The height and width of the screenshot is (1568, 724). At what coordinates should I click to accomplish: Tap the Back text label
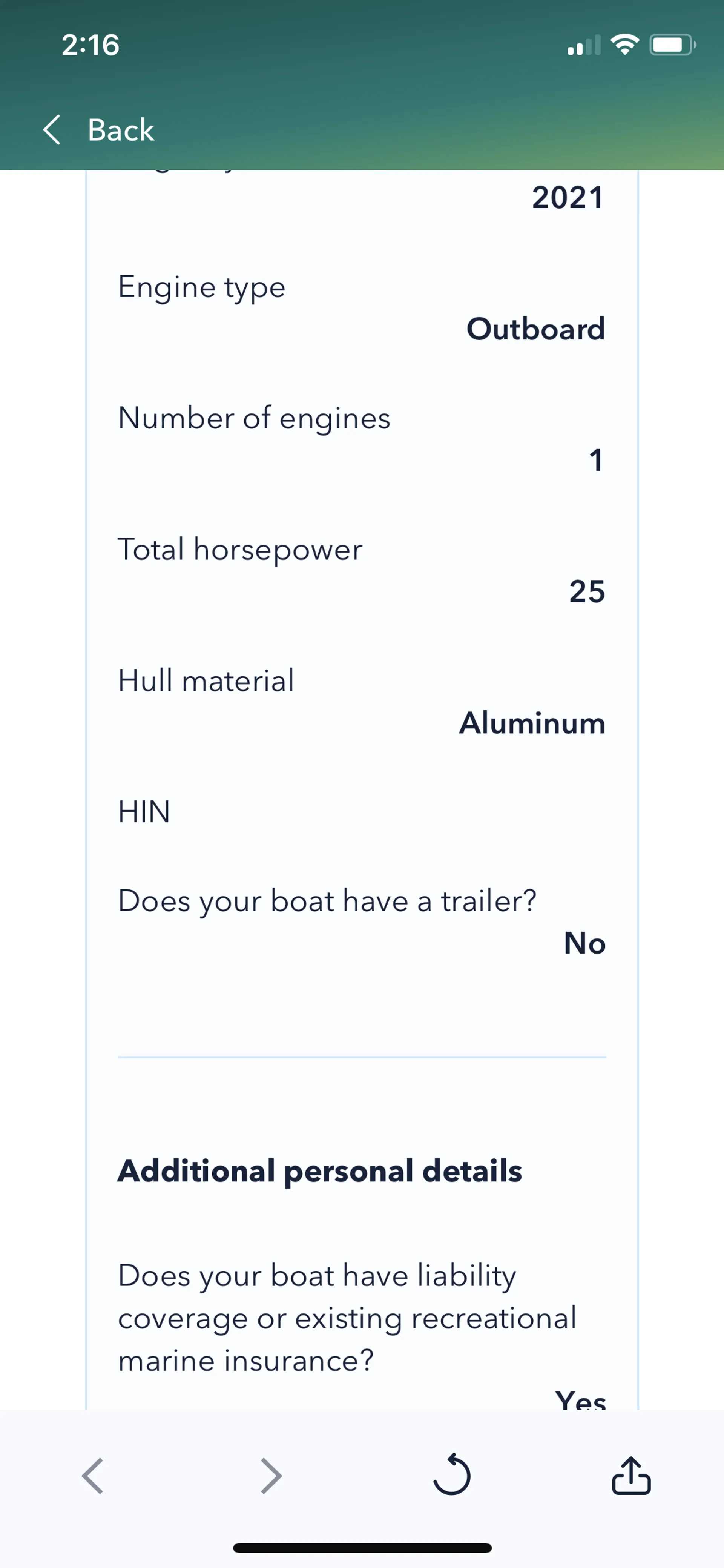click(120, 130)
